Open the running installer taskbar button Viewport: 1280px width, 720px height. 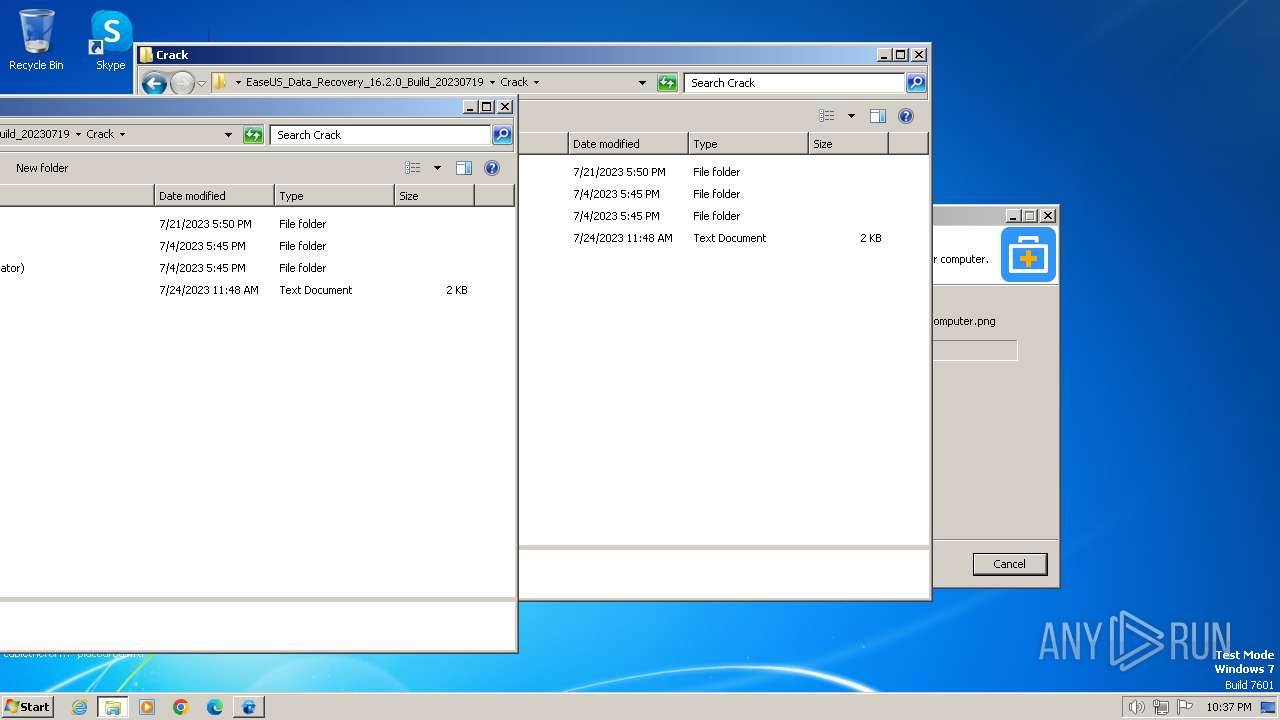(x=249, y=707)
